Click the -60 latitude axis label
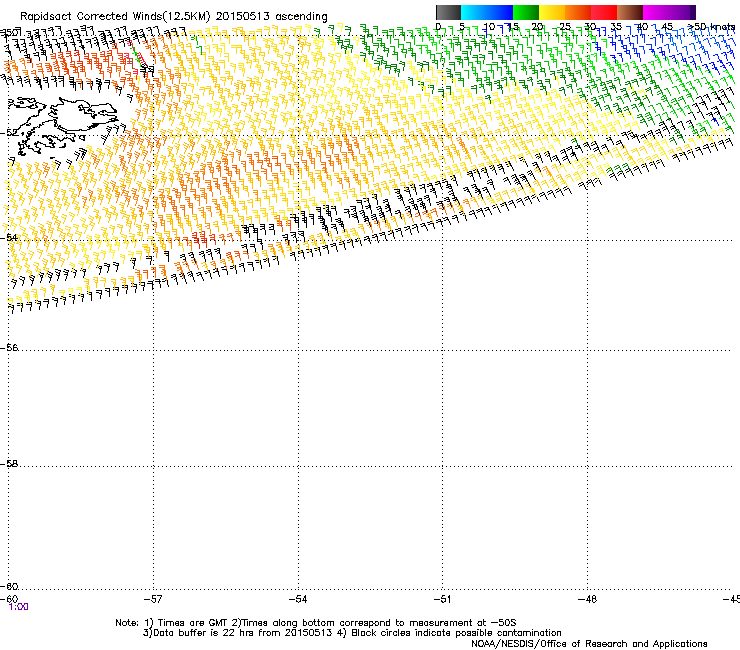Image resolution: width=740 pixels, height=650 pixels. (x=9, y=586)
